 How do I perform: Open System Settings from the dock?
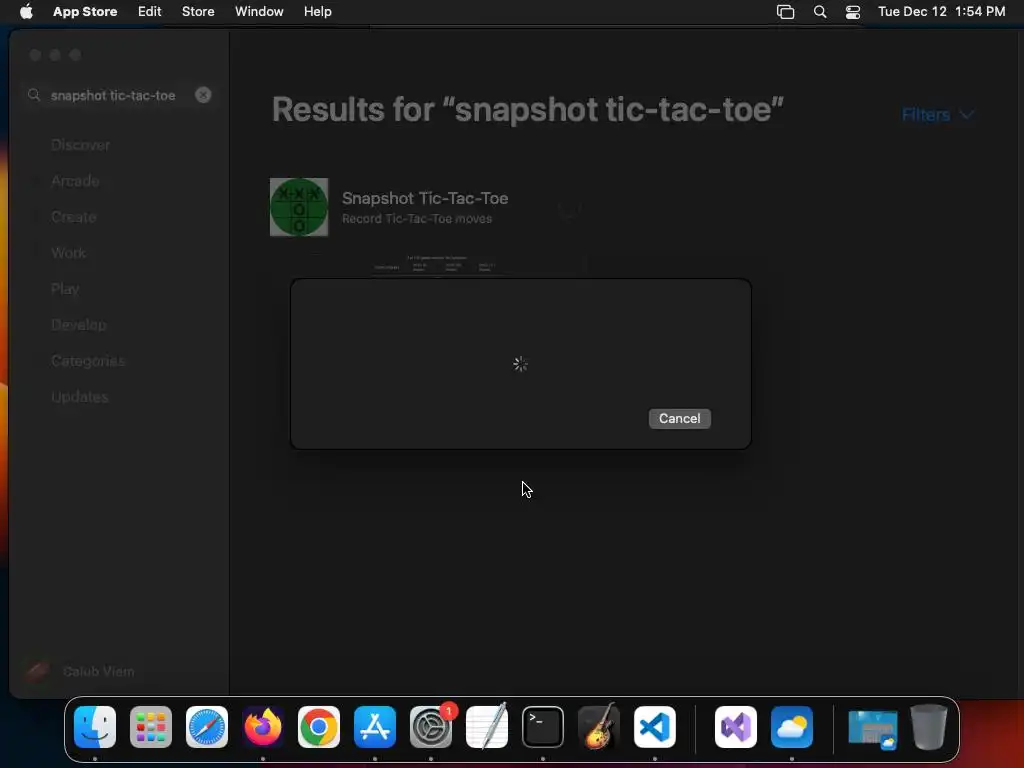(x=431, y=727)
